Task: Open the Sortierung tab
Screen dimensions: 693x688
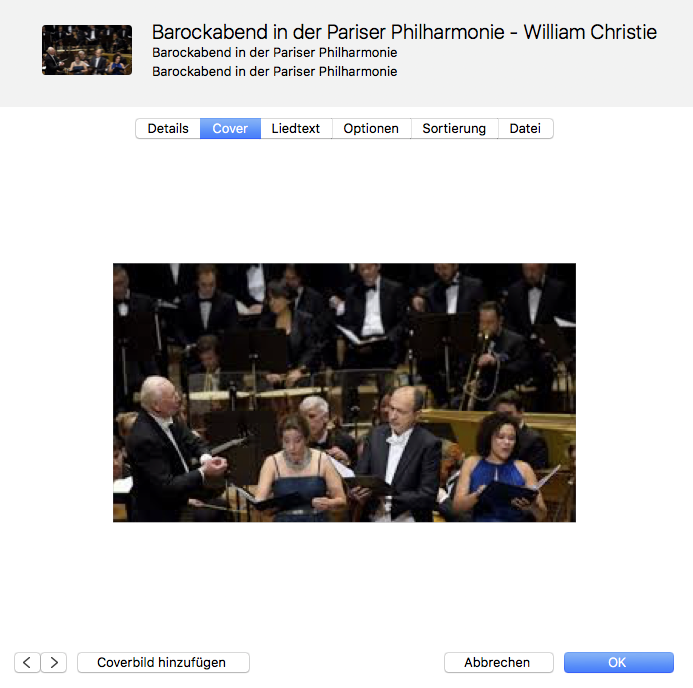Action: [x=454, y=128]
